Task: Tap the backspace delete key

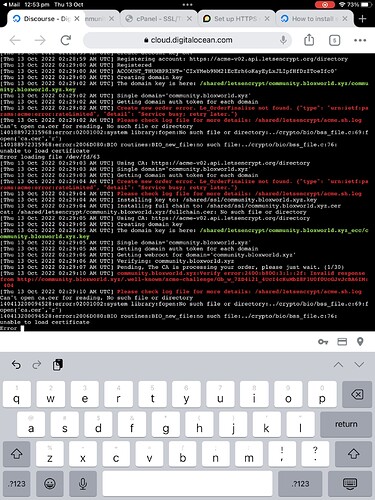Action: click(357, 395)
